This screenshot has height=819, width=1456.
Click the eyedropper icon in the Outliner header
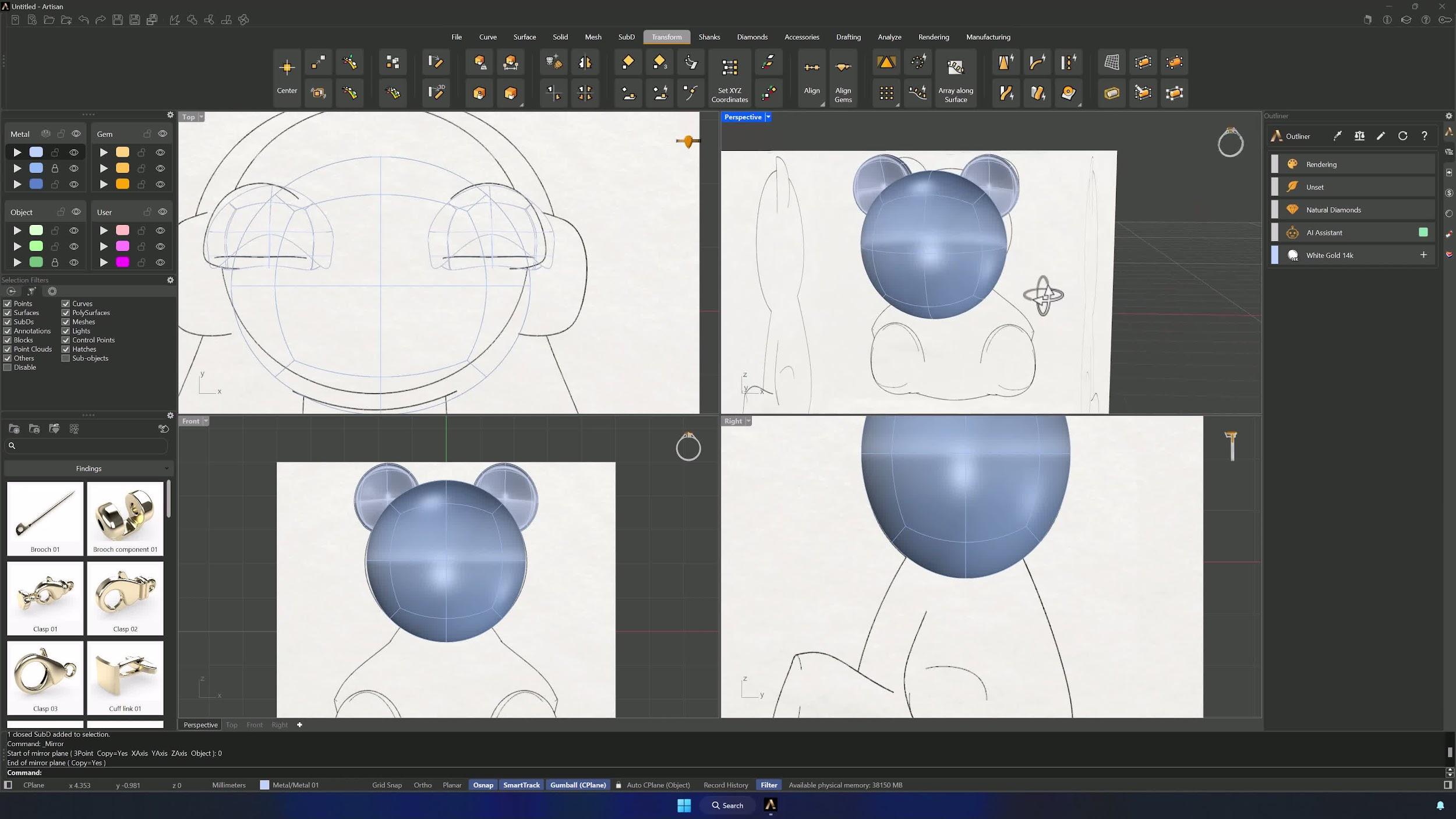click(1338, 136)
